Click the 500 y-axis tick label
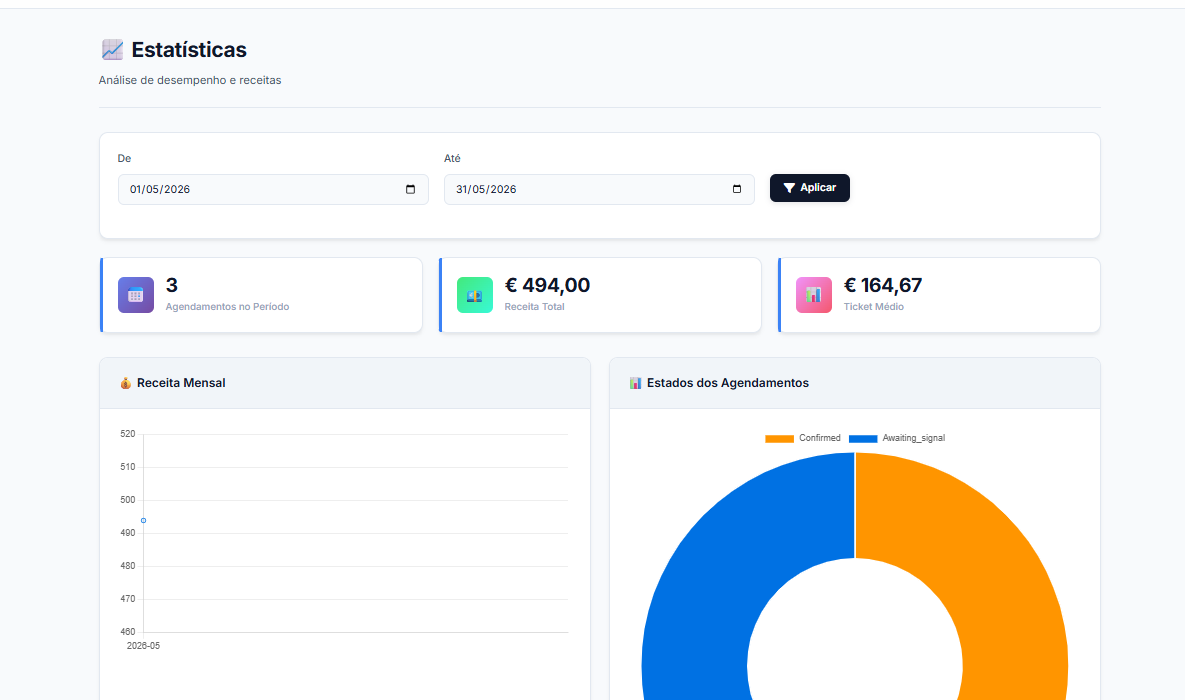Screen dimensions: 1185x700 128,500
